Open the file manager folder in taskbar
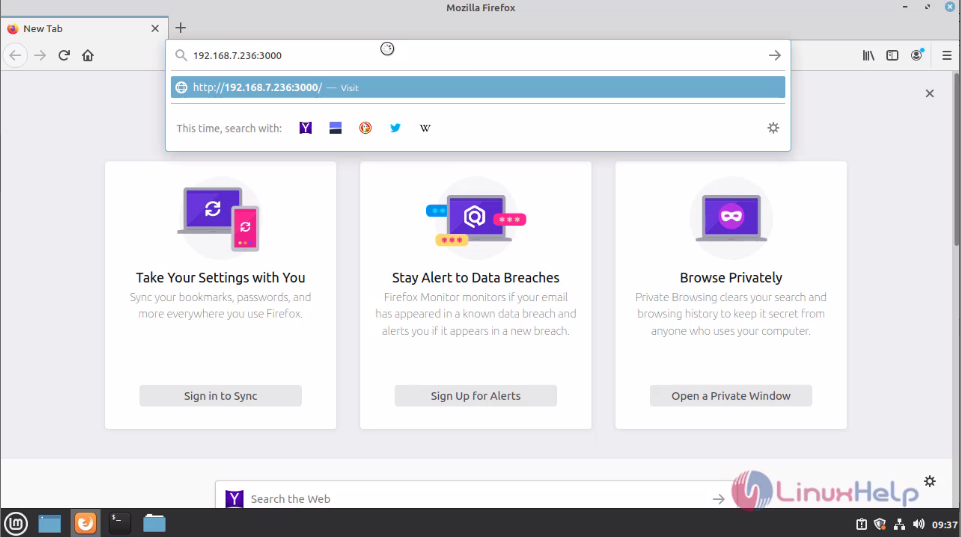 pos(154,523)
